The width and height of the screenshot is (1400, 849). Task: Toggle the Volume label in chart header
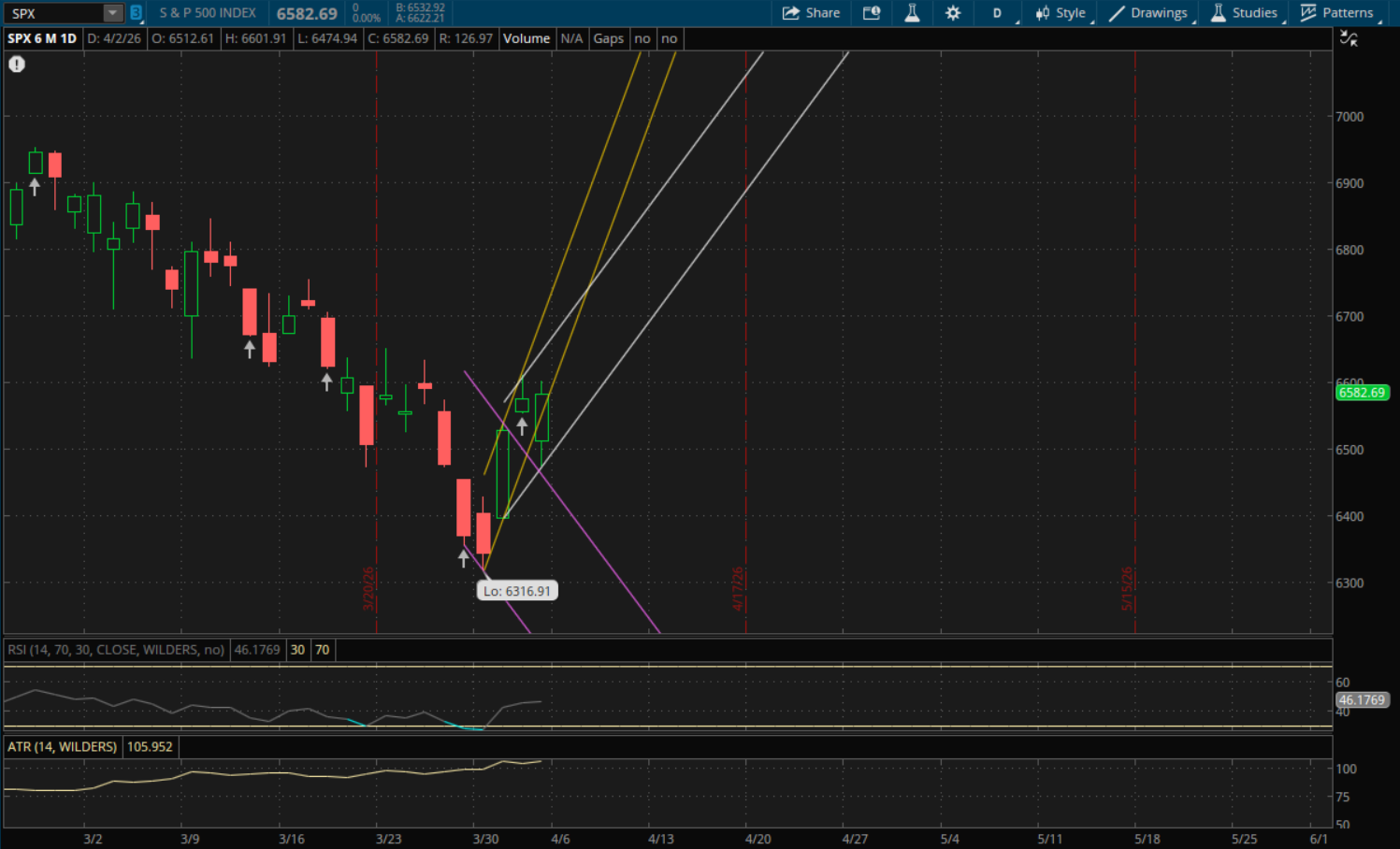tap(527, 38)
